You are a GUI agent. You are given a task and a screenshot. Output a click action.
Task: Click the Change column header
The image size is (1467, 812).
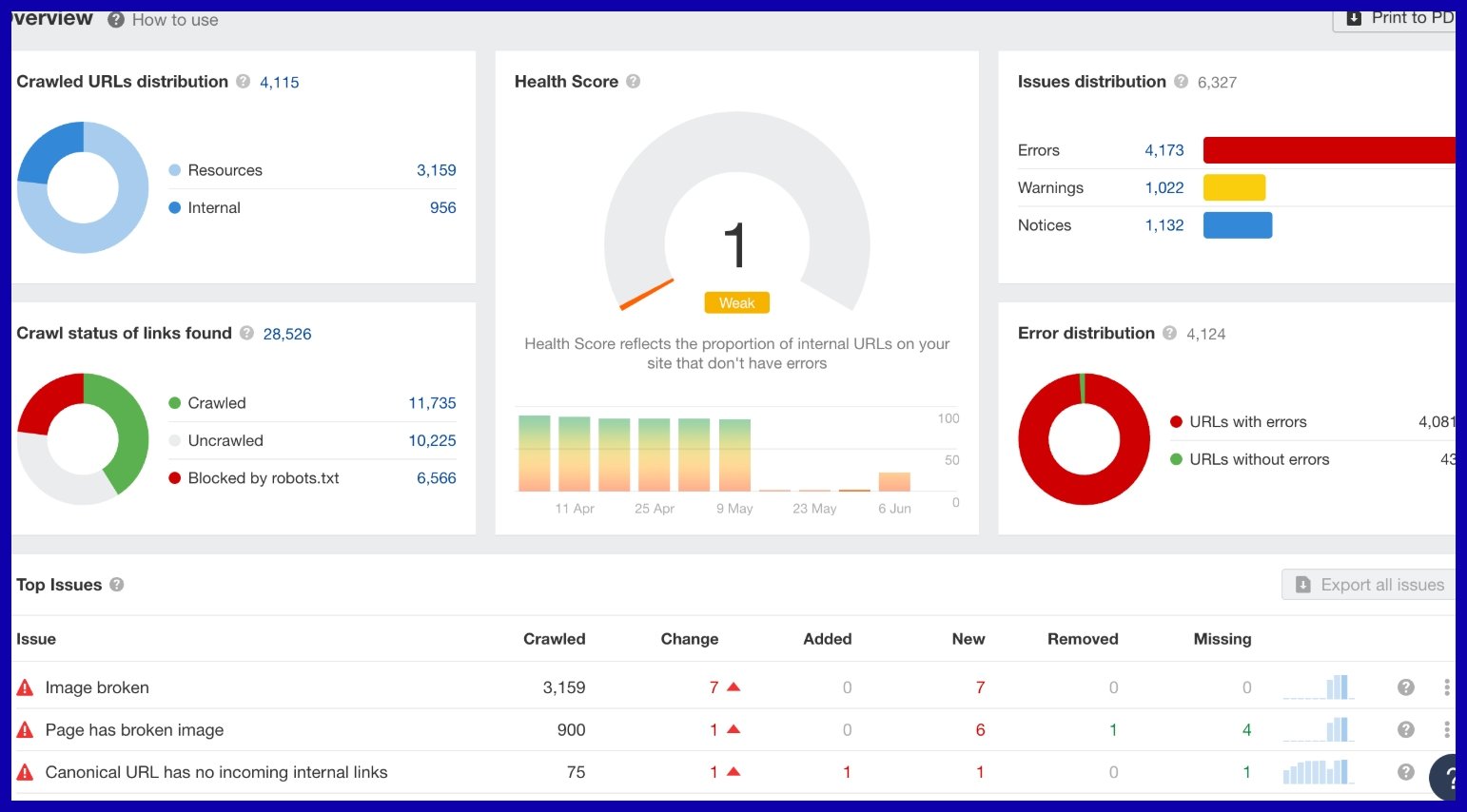click(689, 639)
